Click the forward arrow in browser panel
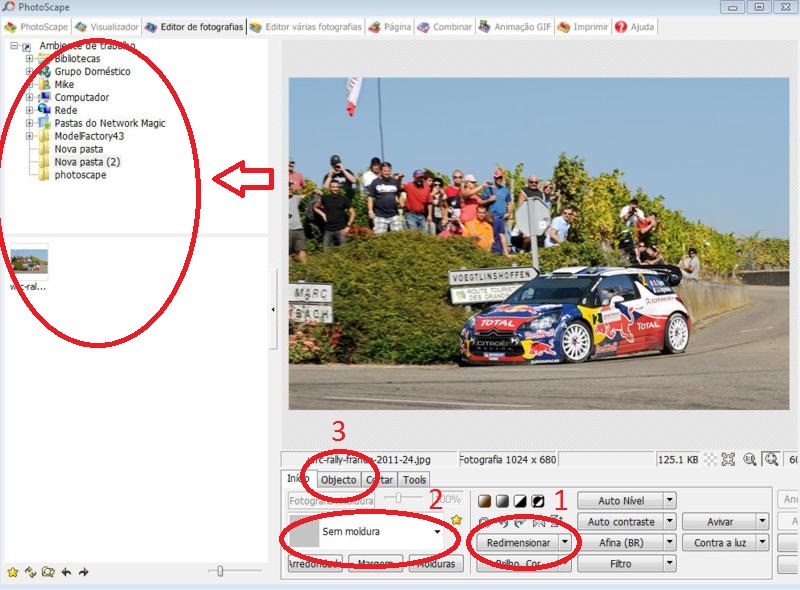800x590 pixels. click(x=84, y=572)
